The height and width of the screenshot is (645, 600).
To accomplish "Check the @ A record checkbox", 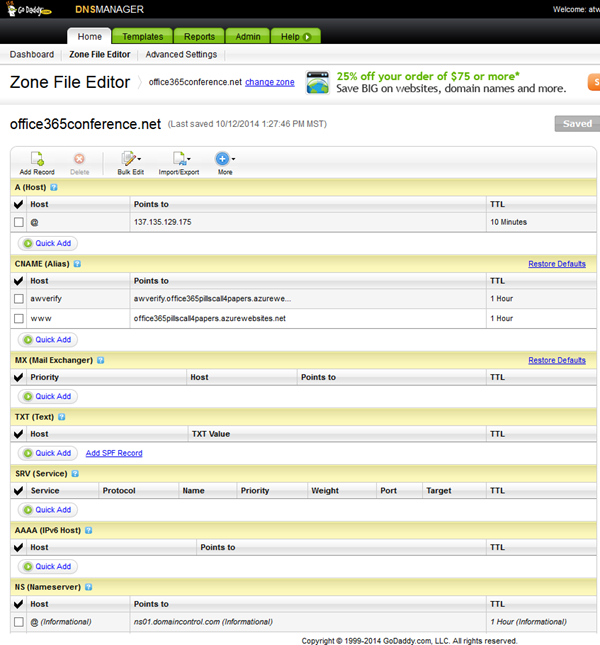I will tap(19, 222).
